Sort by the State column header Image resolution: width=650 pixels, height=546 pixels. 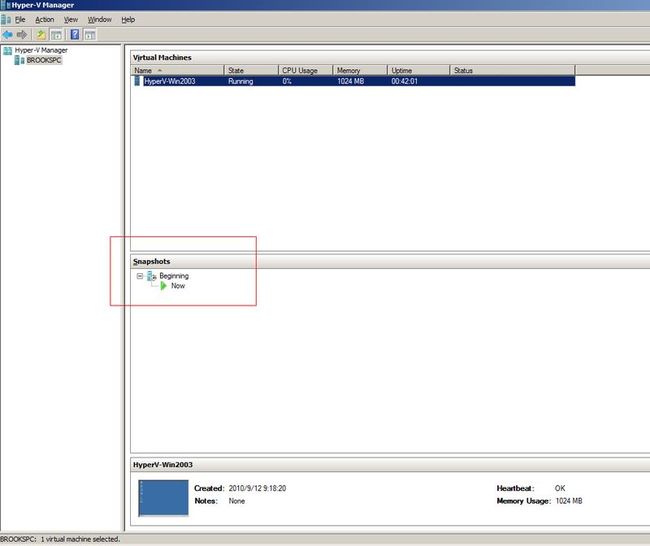[x=251, y=70]
